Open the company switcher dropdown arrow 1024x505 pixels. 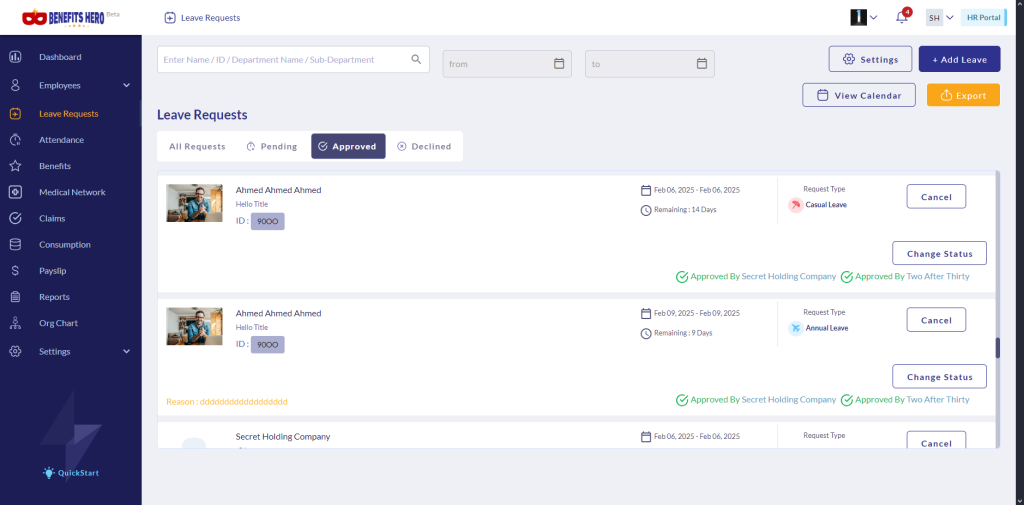[x=873, y=18]
